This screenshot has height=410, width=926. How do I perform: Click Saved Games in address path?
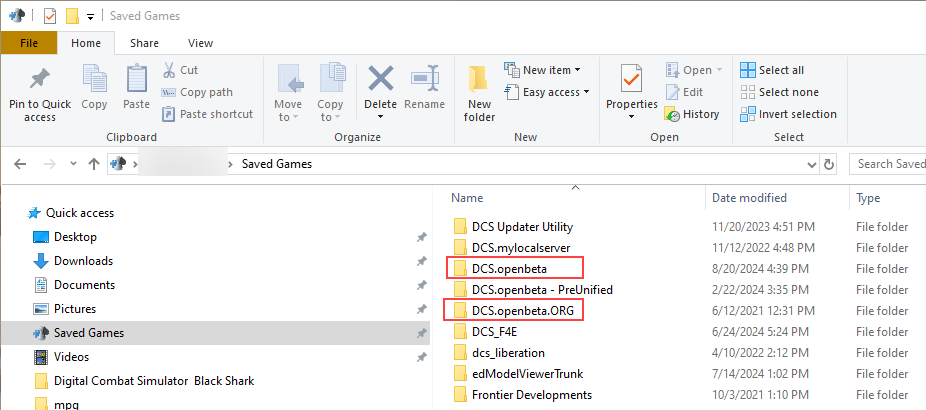[277, 164]
